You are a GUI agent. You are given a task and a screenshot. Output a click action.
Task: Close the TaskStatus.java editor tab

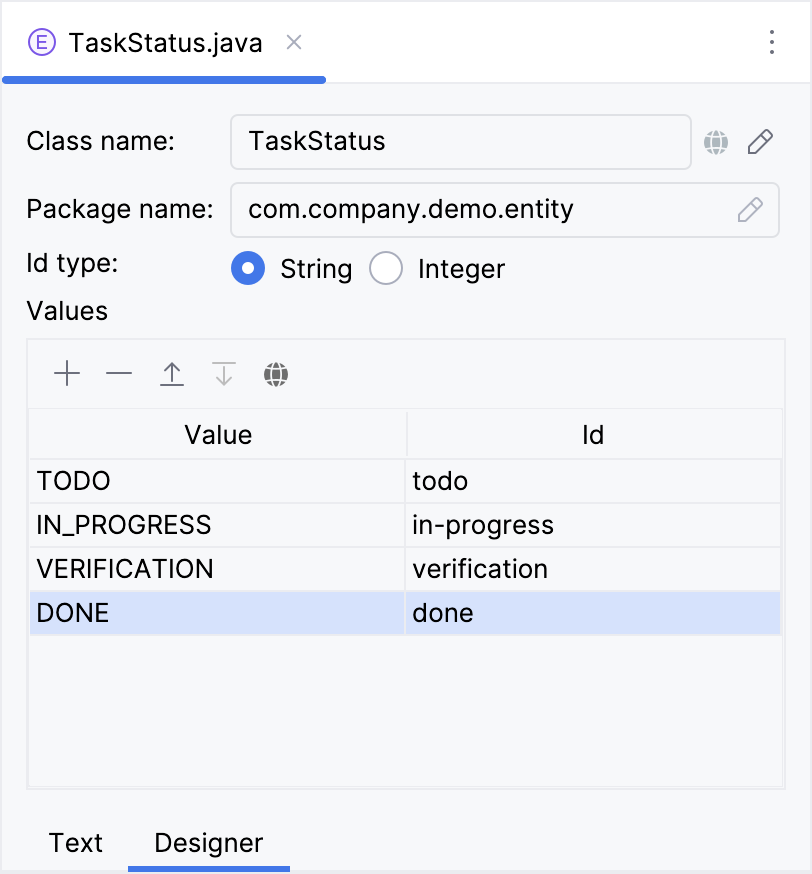[293, 43]
